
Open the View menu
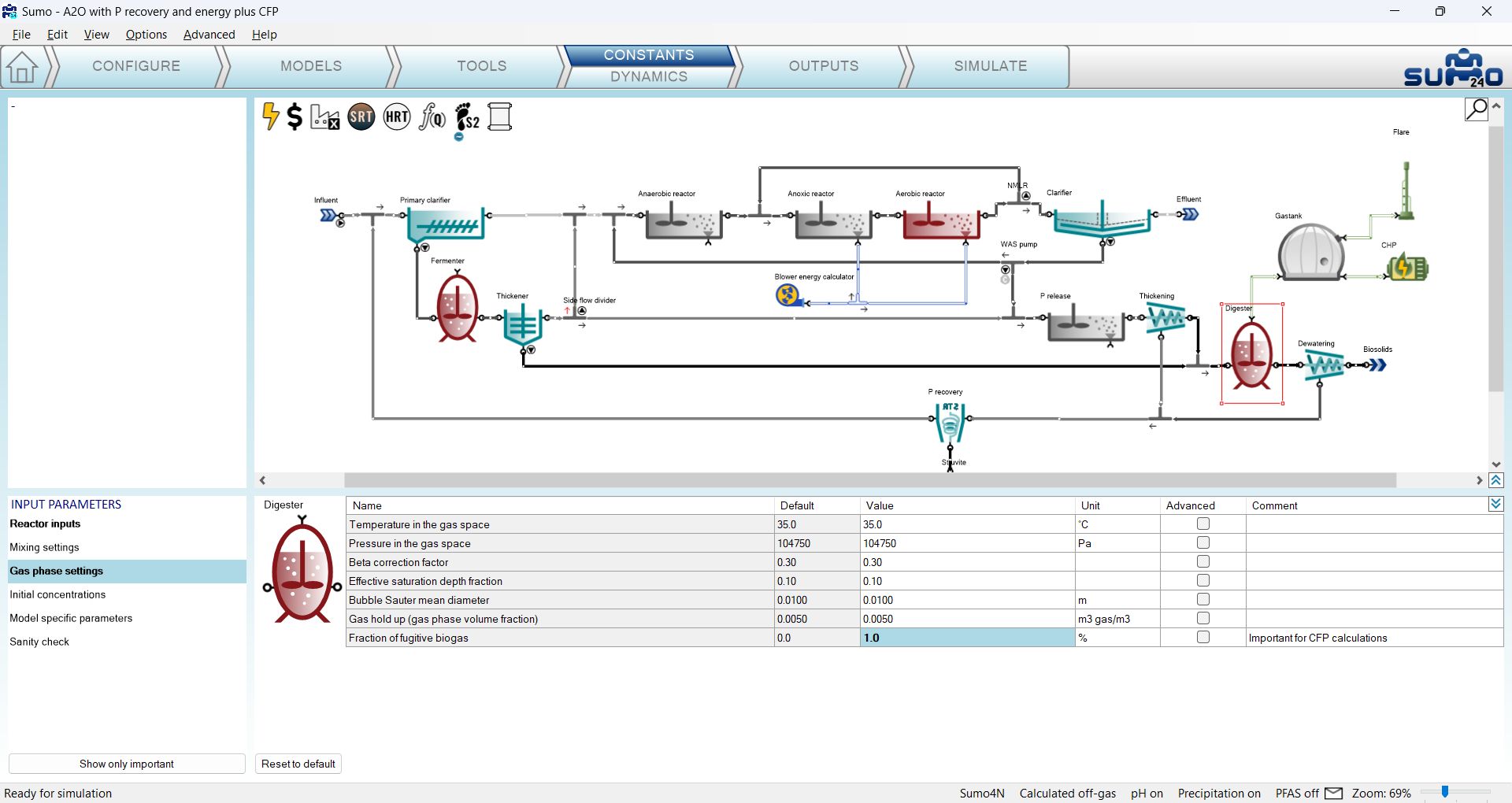point(97,35)
